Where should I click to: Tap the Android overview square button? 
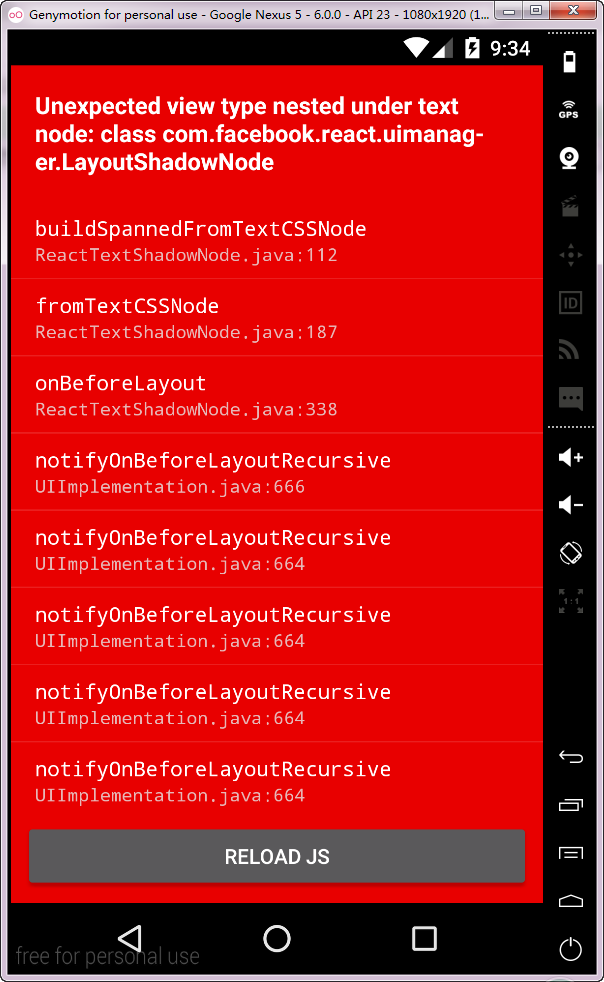424,938
